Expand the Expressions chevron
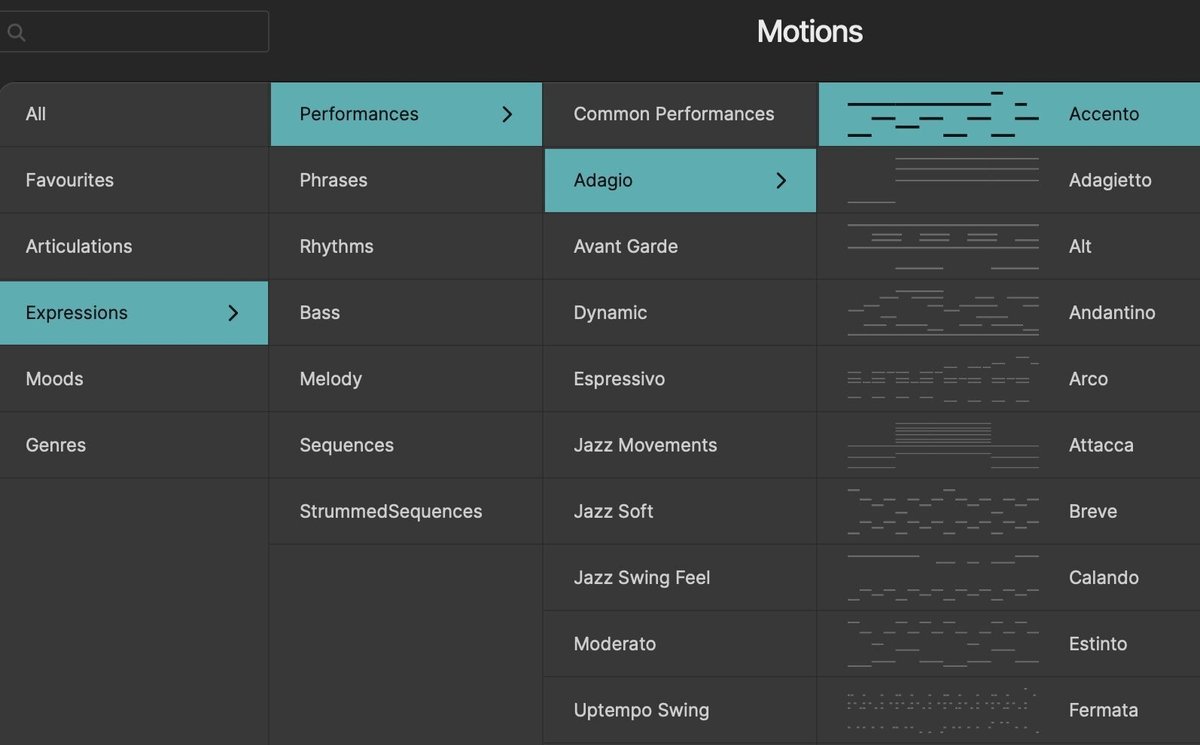The image size is (1200, 745). pos(233,313)
